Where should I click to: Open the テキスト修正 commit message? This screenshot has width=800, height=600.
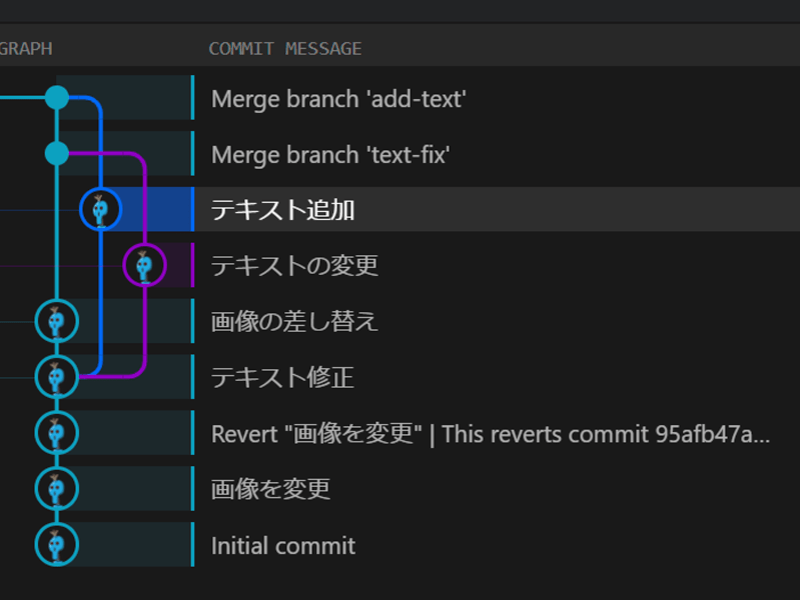(283, 378)
